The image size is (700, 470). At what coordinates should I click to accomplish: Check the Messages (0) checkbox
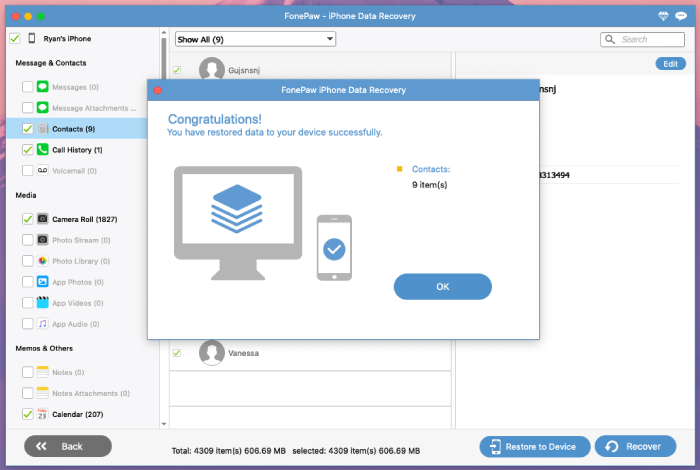click(x=28, y=87)
